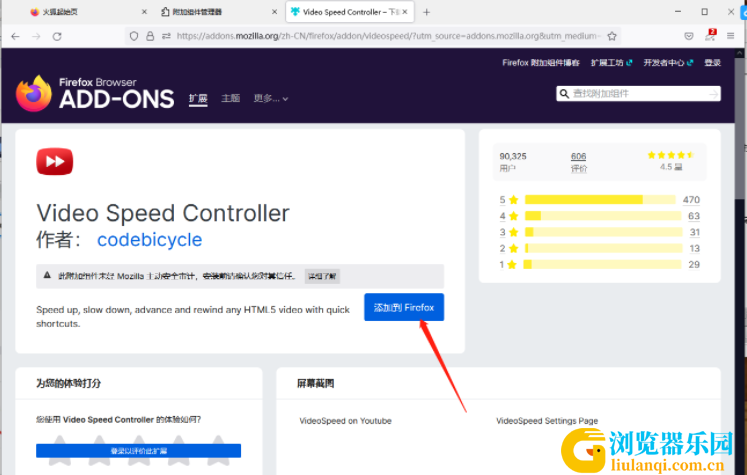747x475 pixels.
Task: Open a new tab with the plus button
Action: coord(426,12)
